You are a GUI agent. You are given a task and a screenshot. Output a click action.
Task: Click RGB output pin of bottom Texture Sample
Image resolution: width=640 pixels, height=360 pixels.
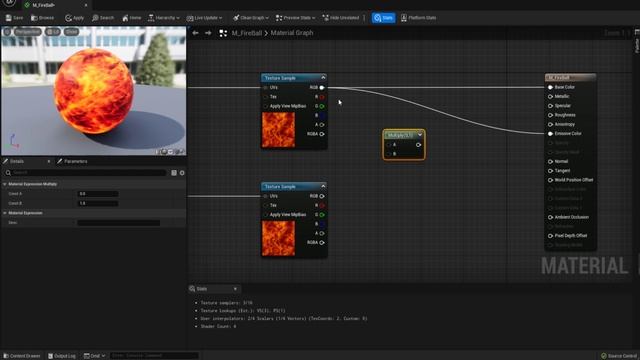tap(322, 196)
